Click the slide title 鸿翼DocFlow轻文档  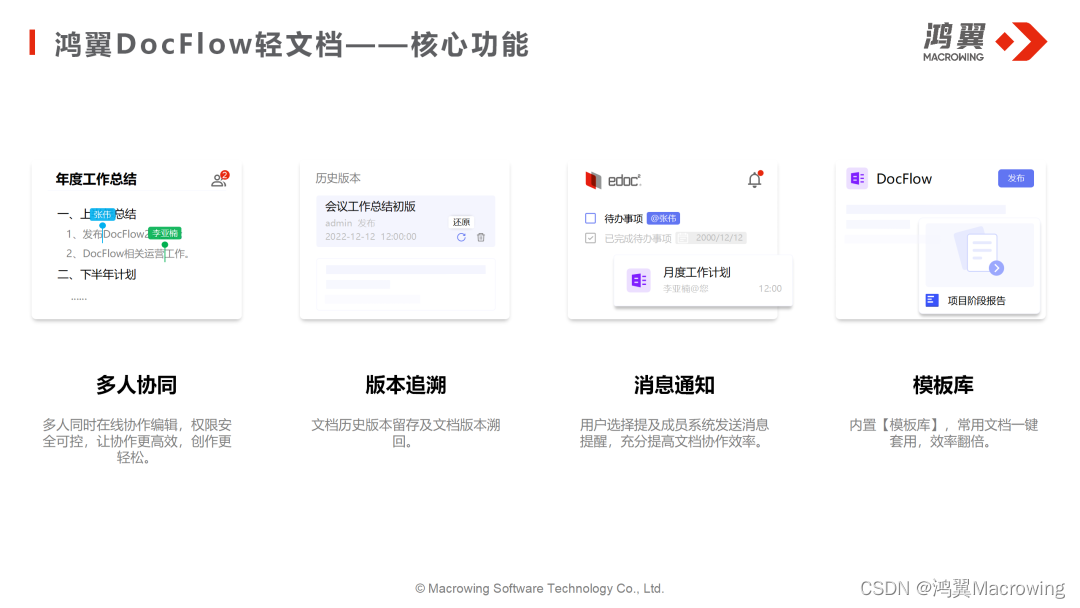200,44
